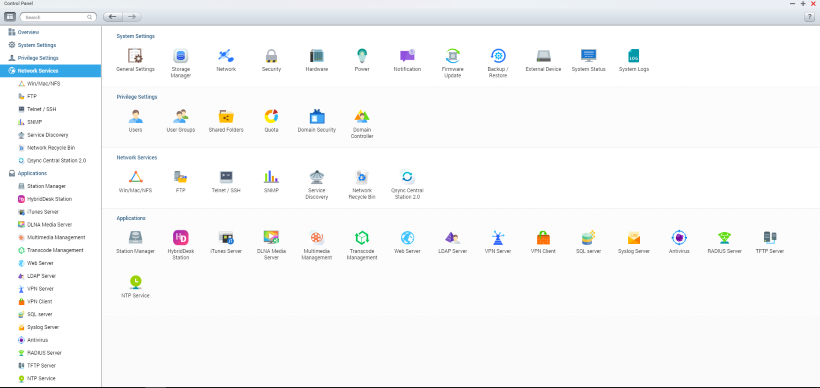Image resolution: width=820 pixels, height=388 pixels.
Task: Open Hardware settings icon
Action: tap(316, 56)
